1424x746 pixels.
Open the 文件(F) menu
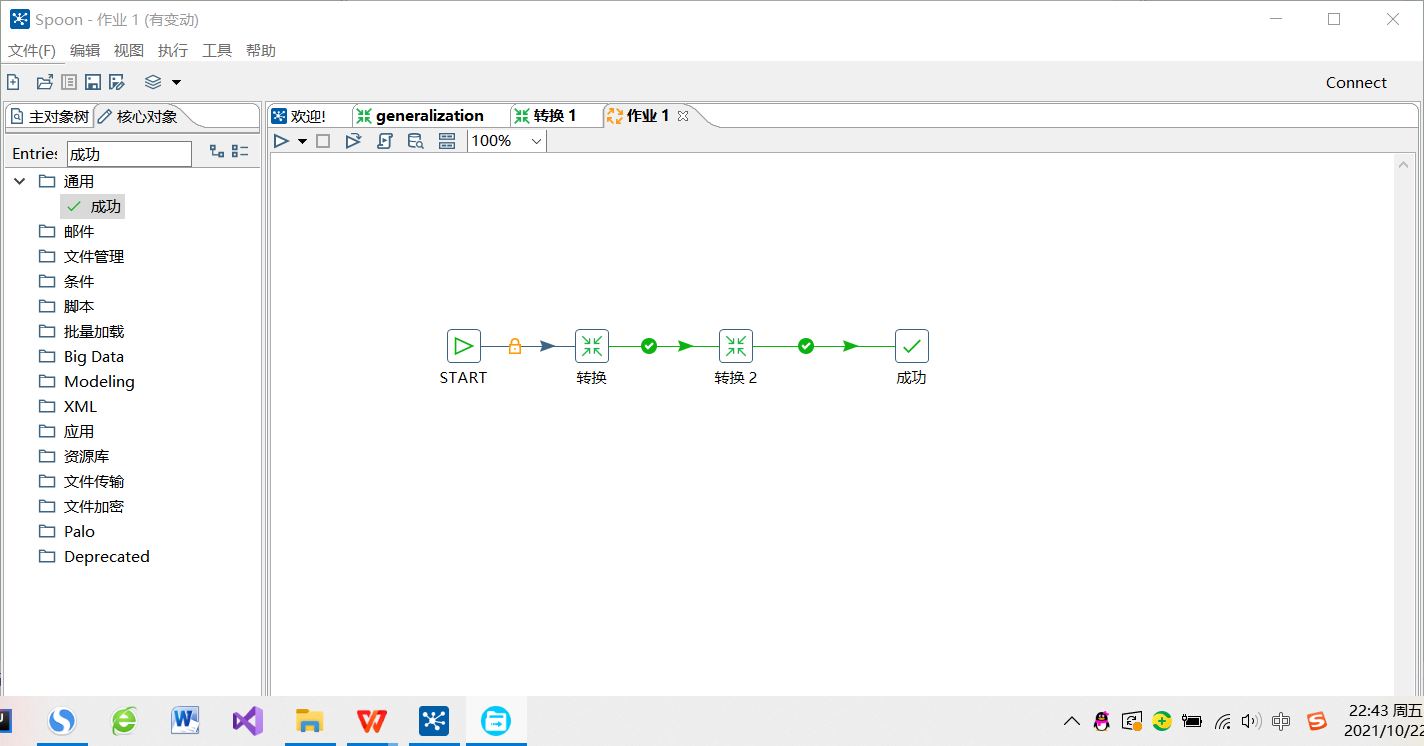tap(32, 50)
